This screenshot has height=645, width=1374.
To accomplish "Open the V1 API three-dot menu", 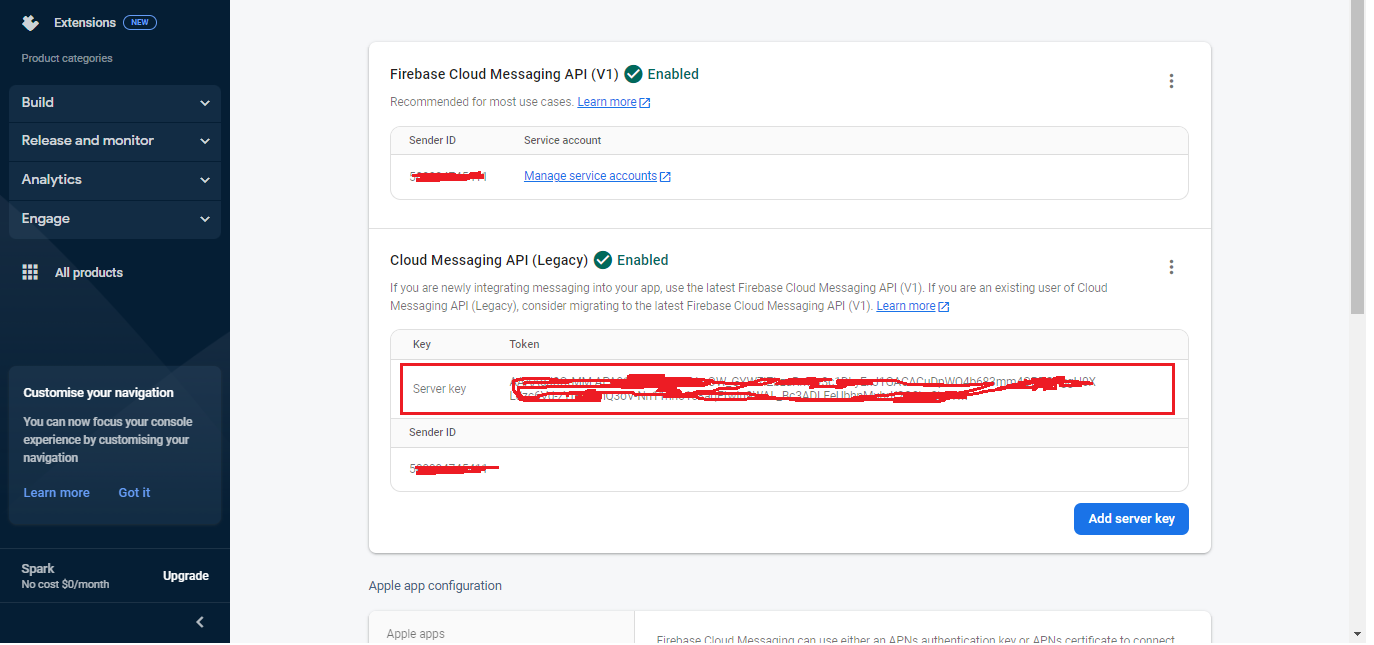I will [x=1171, y=81].
